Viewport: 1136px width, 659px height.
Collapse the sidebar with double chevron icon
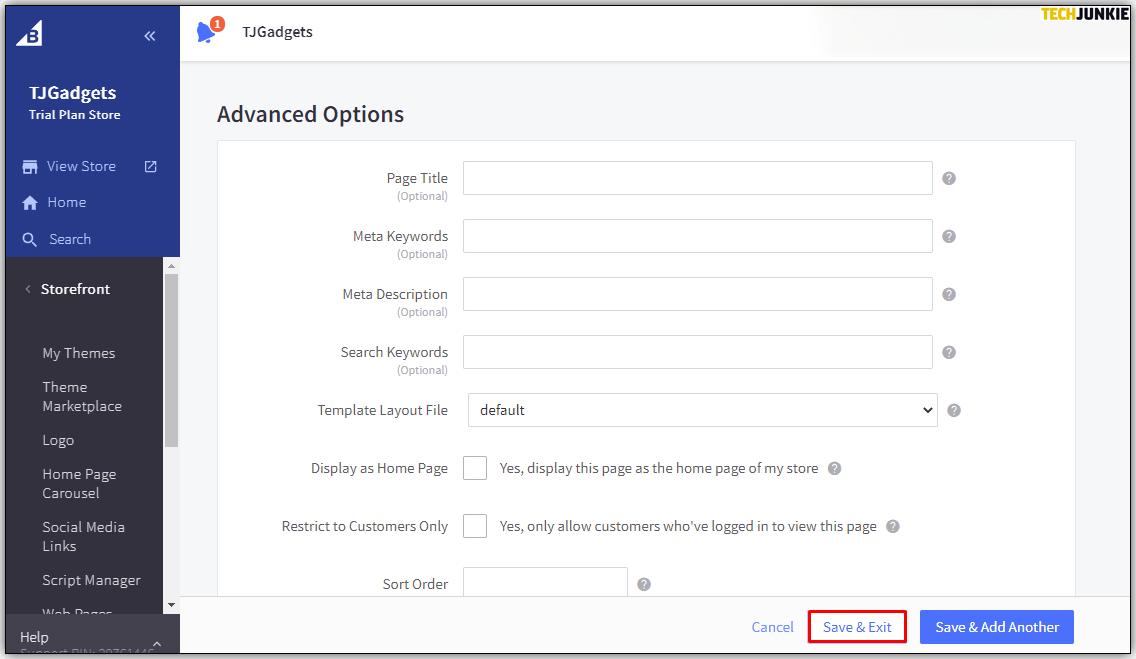click(150, 36)
